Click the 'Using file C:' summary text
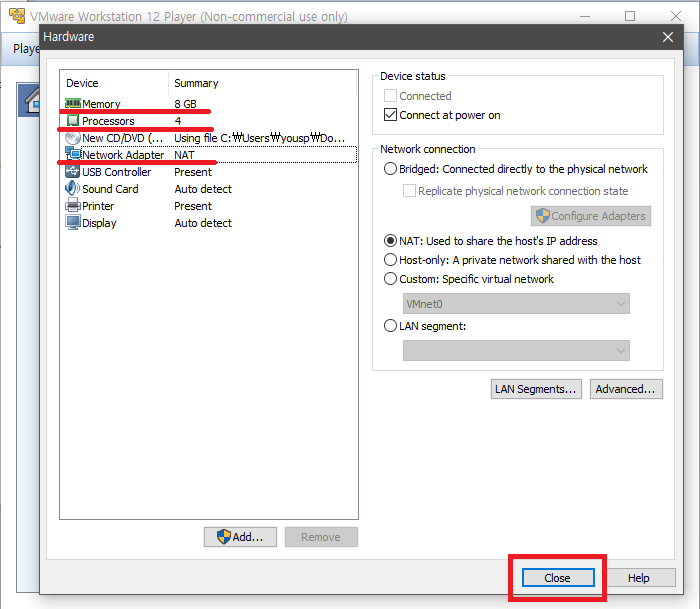700x609 pixels. [x=259, y=138]
